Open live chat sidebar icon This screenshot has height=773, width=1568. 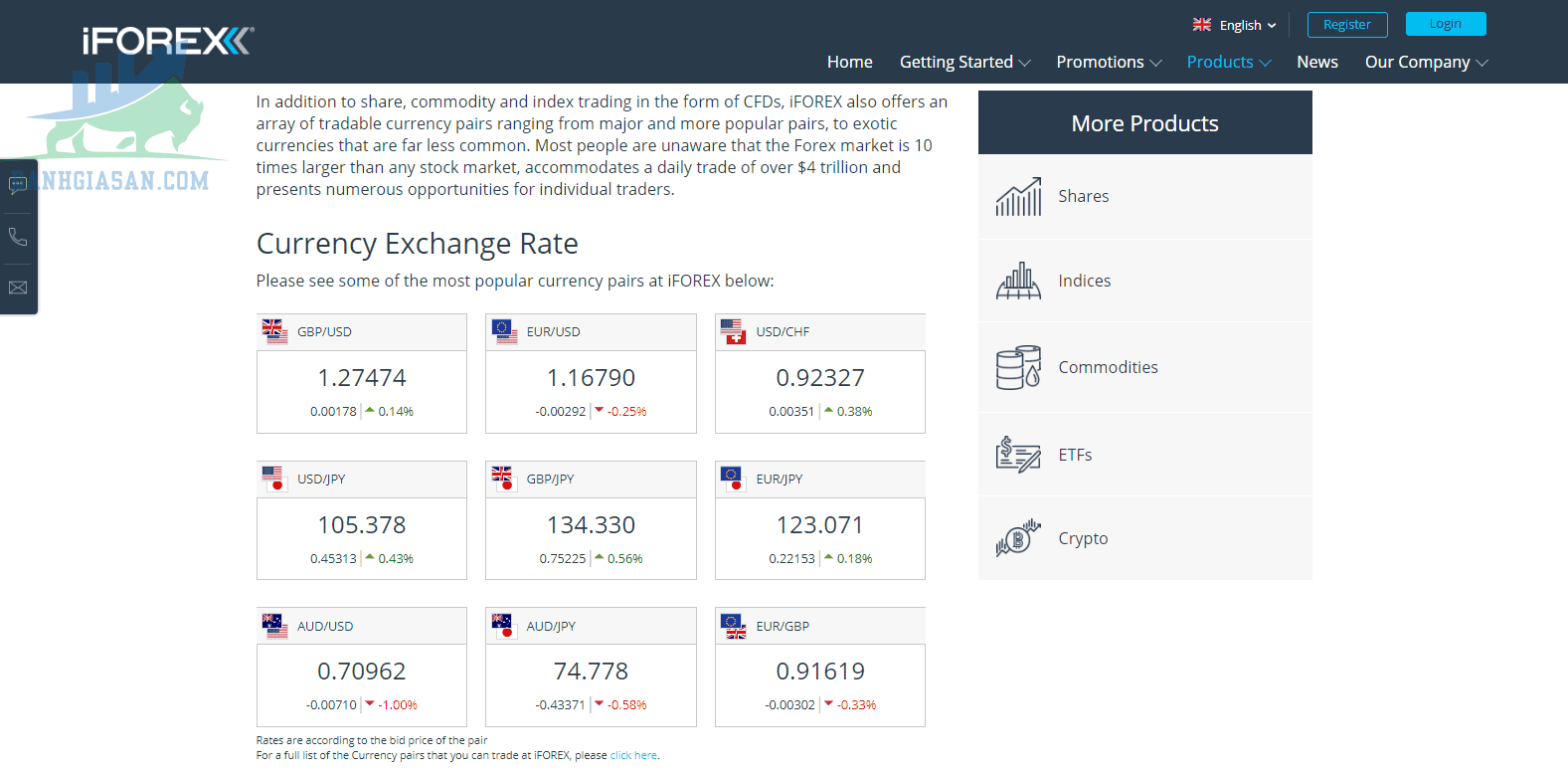(18, 185)
